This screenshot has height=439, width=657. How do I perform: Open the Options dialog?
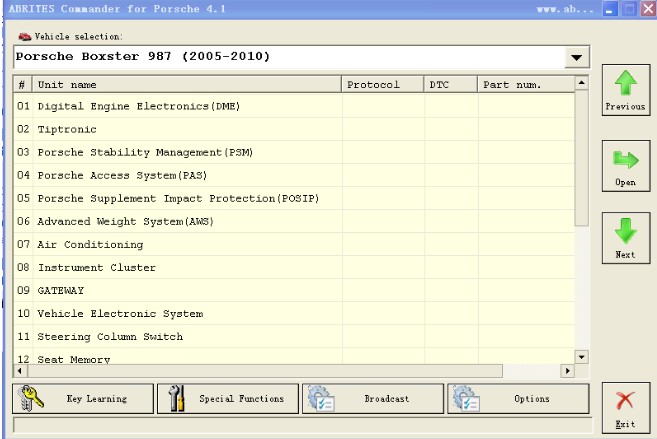point(518,398)
